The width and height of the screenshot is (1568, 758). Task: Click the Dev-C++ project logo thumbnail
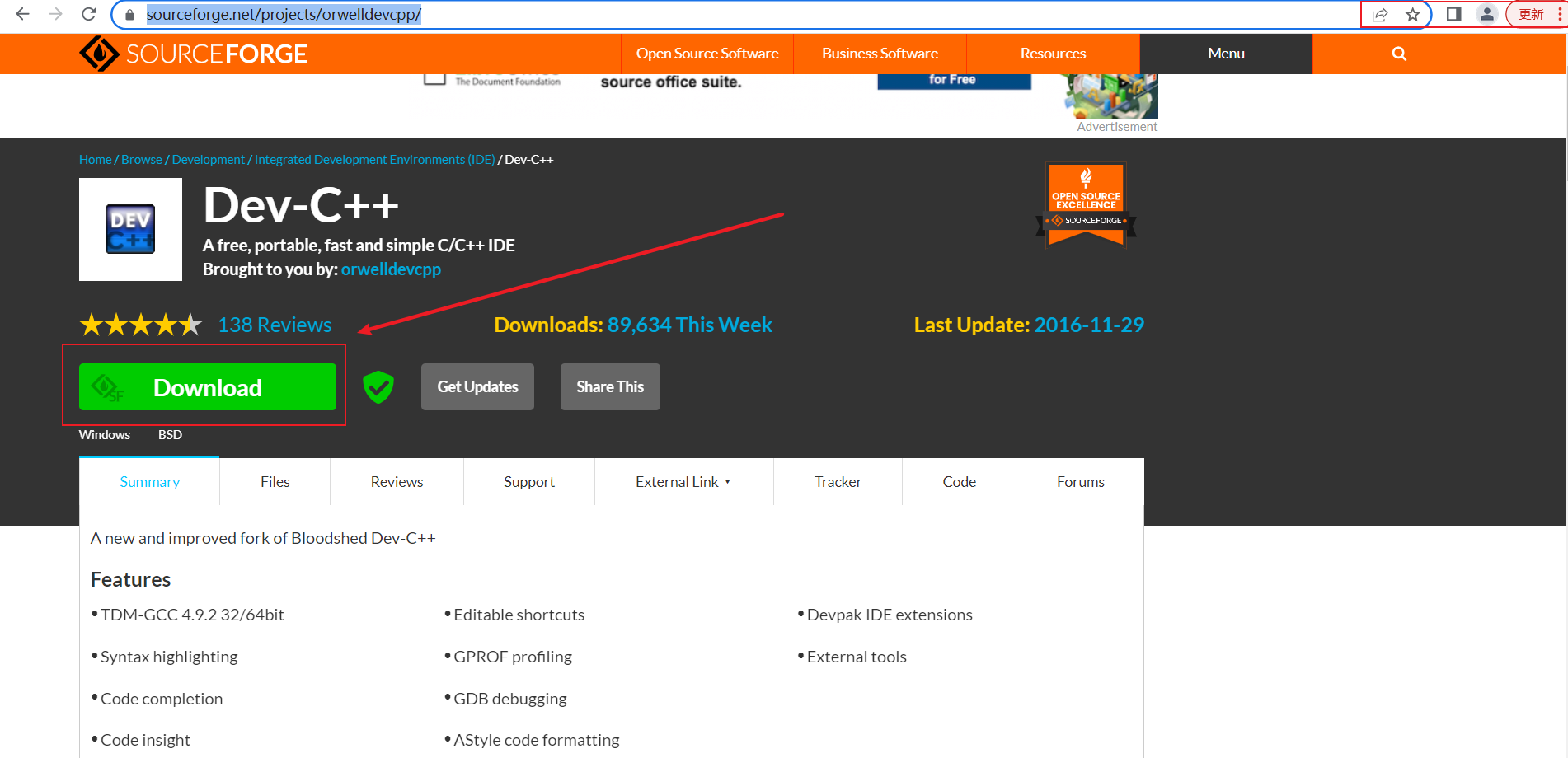pyautogui.click(x=130, y=229)
